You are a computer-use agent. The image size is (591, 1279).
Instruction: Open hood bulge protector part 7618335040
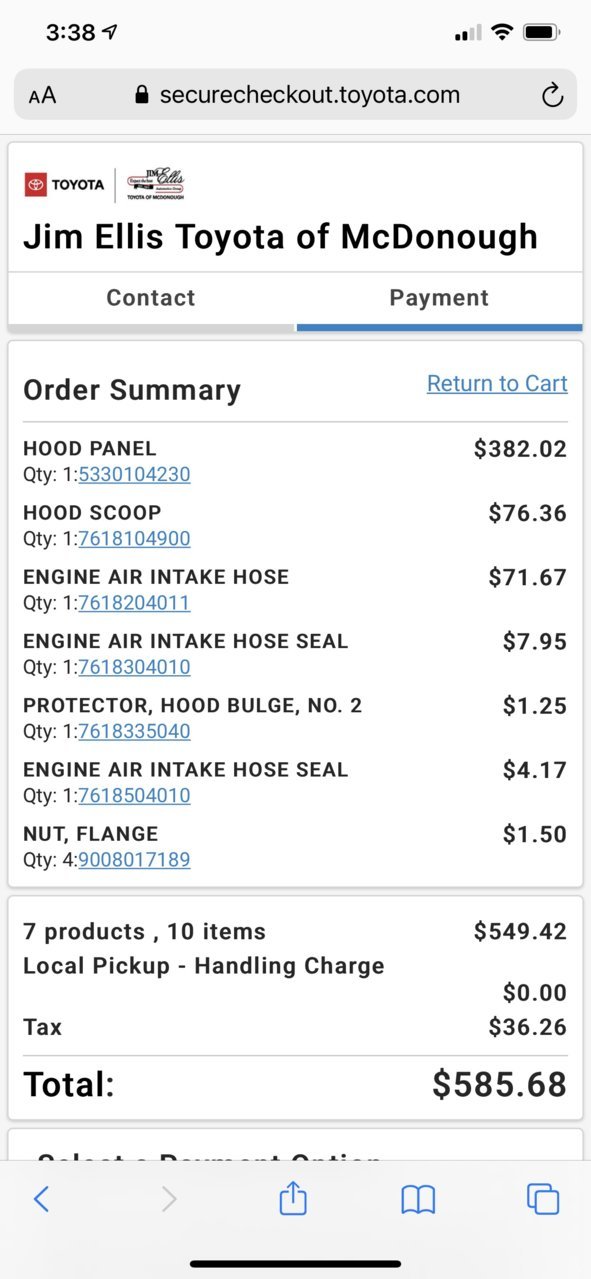tap(134, 731)
